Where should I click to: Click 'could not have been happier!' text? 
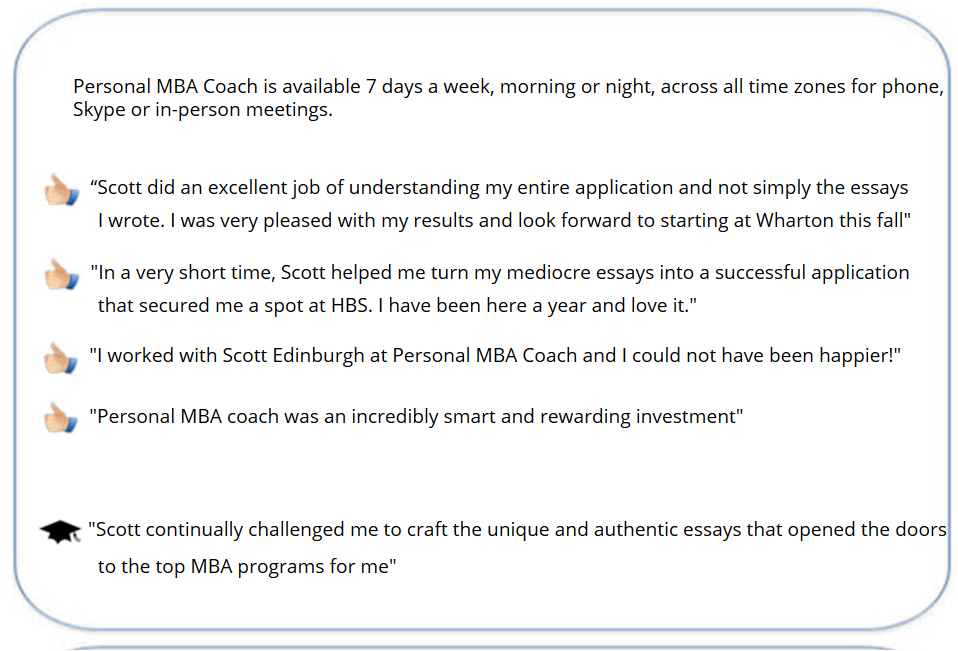pos(766,355)
